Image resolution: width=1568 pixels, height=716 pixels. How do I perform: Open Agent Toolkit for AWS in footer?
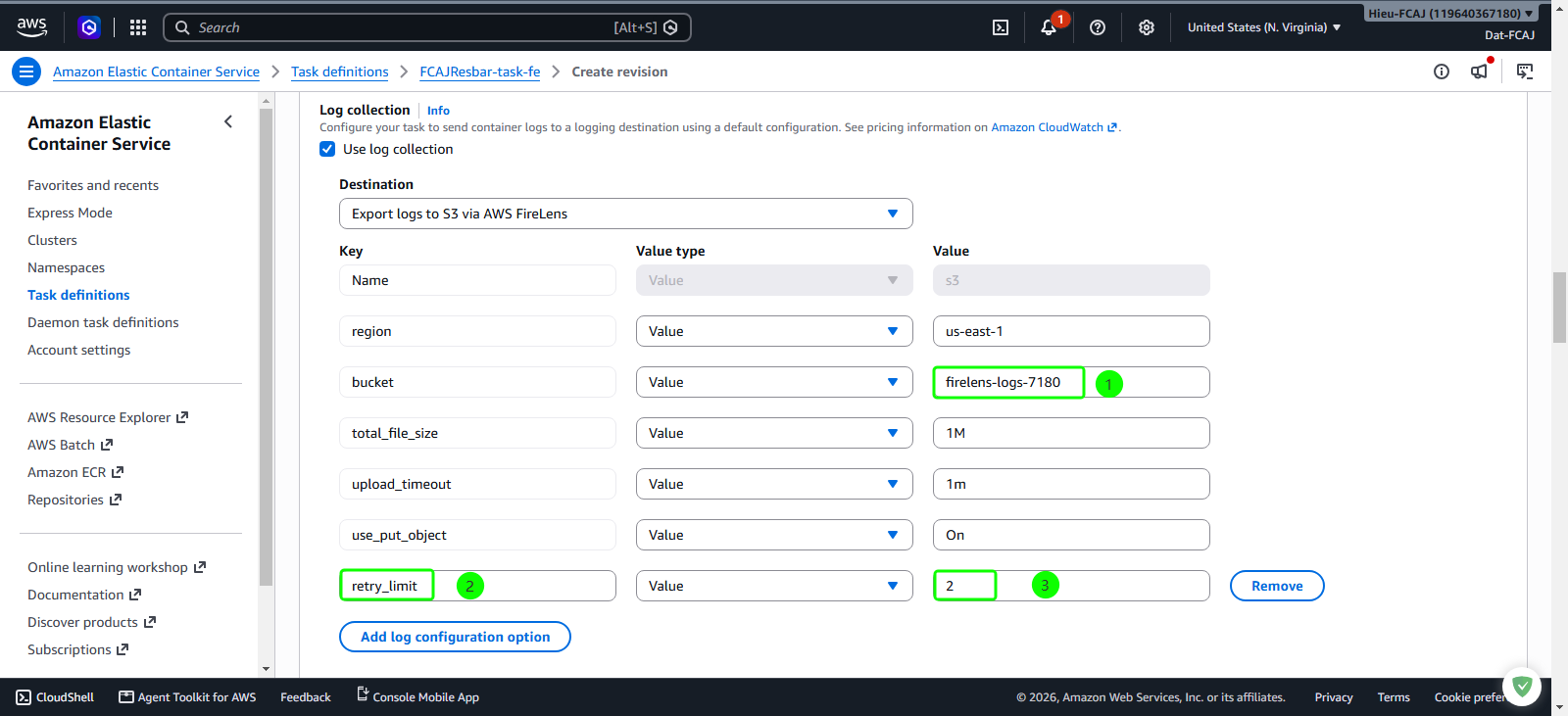(187, 697)
